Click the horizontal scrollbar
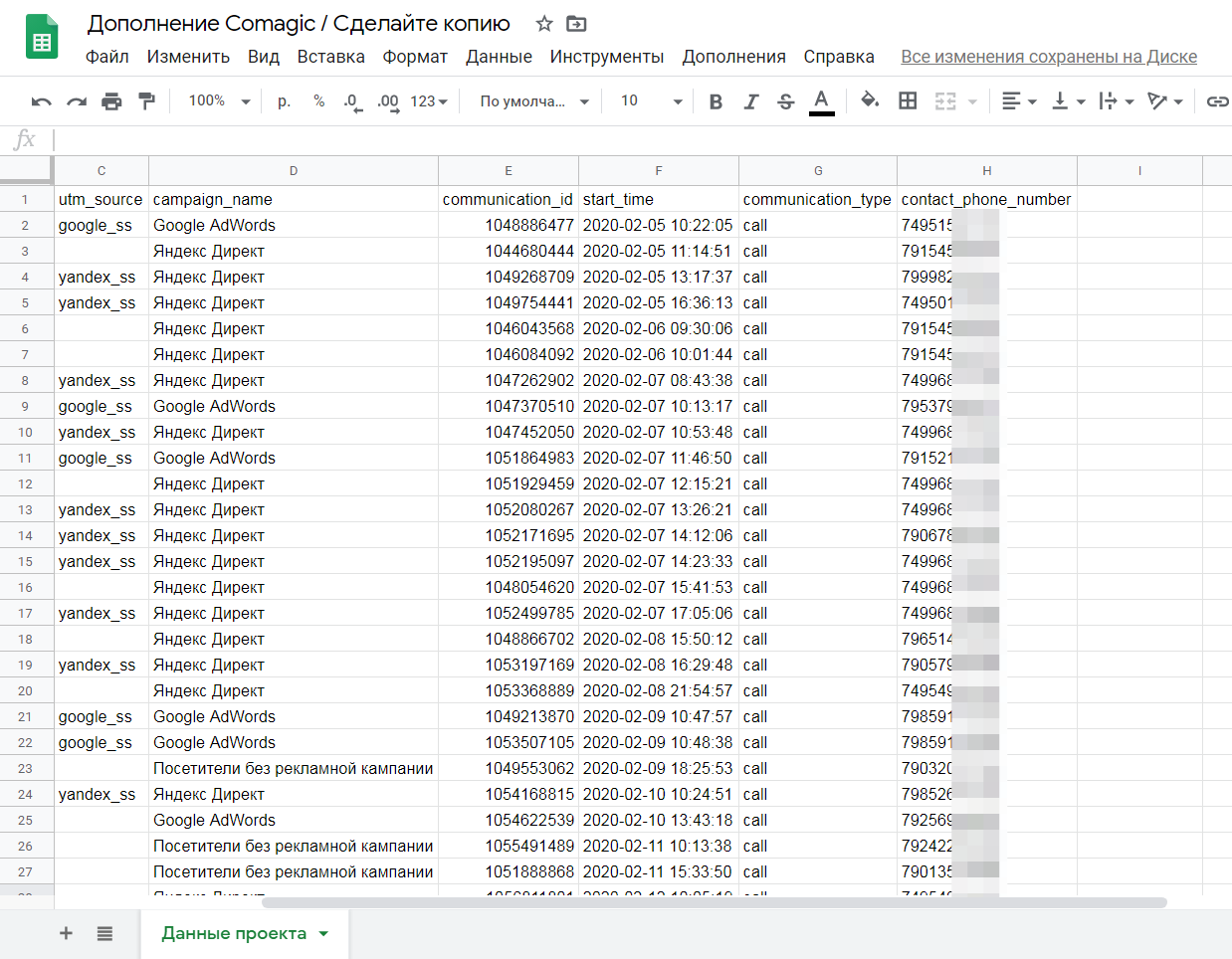1232x959 pixels. pyautogui.click(x=714, y=902)
